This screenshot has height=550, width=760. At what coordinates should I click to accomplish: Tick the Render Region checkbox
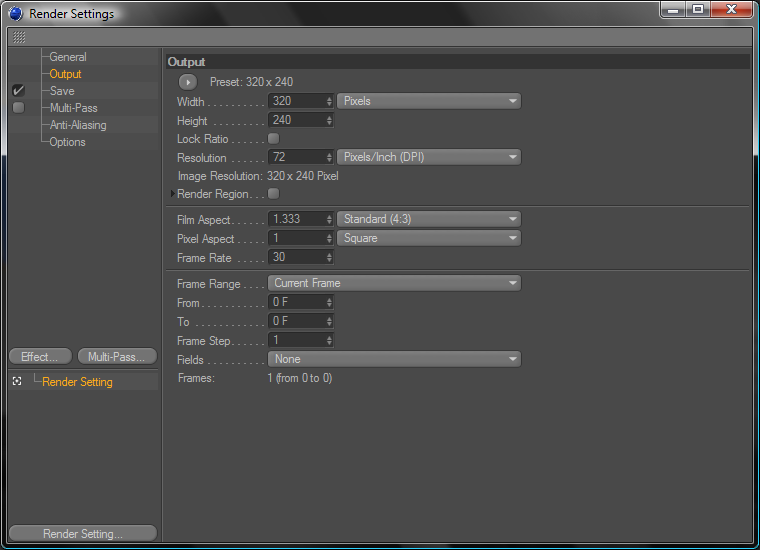coord(274,194)
